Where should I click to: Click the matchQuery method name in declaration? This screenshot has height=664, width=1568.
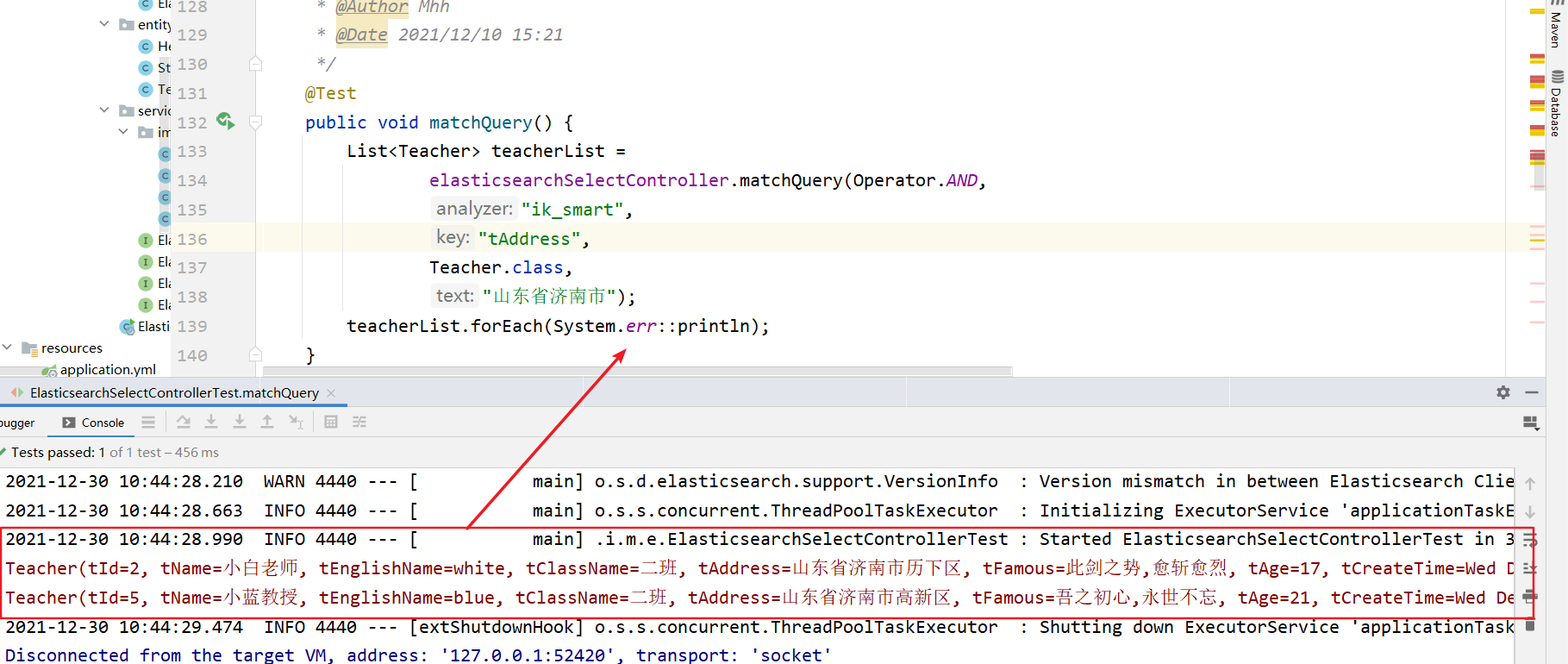[481, 122]
